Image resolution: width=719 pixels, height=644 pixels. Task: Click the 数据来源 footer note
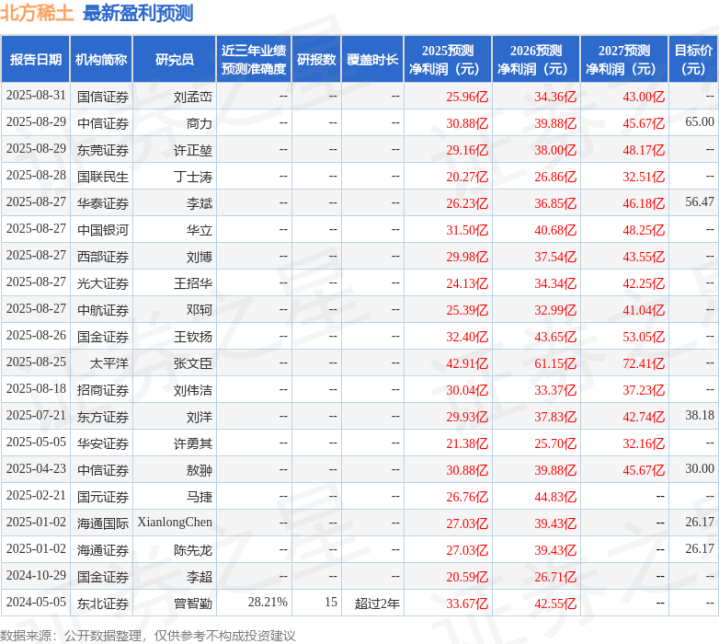point(148,635)
